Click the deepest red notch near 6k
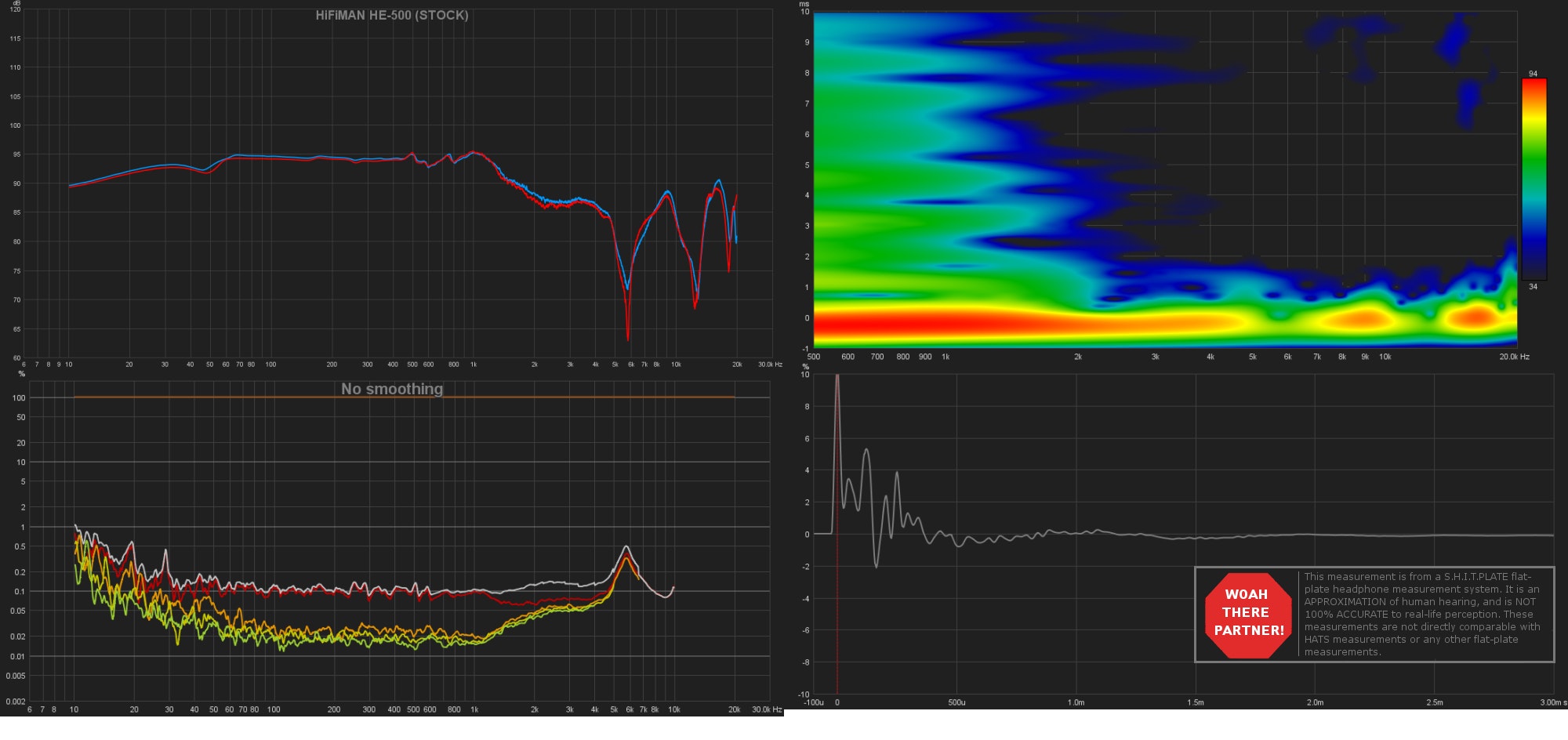The height and width of the screenshot is (740, 1568). (x=628, y=337)
